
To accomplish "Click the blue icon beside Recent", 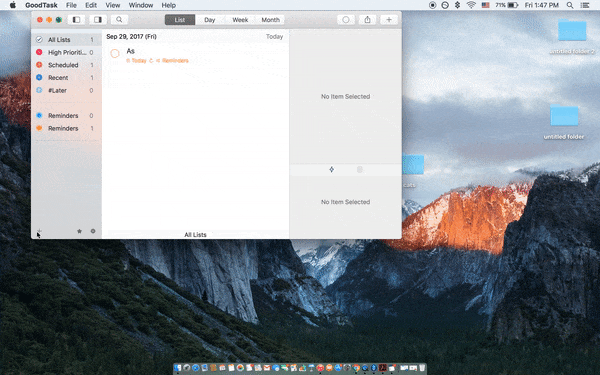I will pyautogui.click(x=39, y=77).
